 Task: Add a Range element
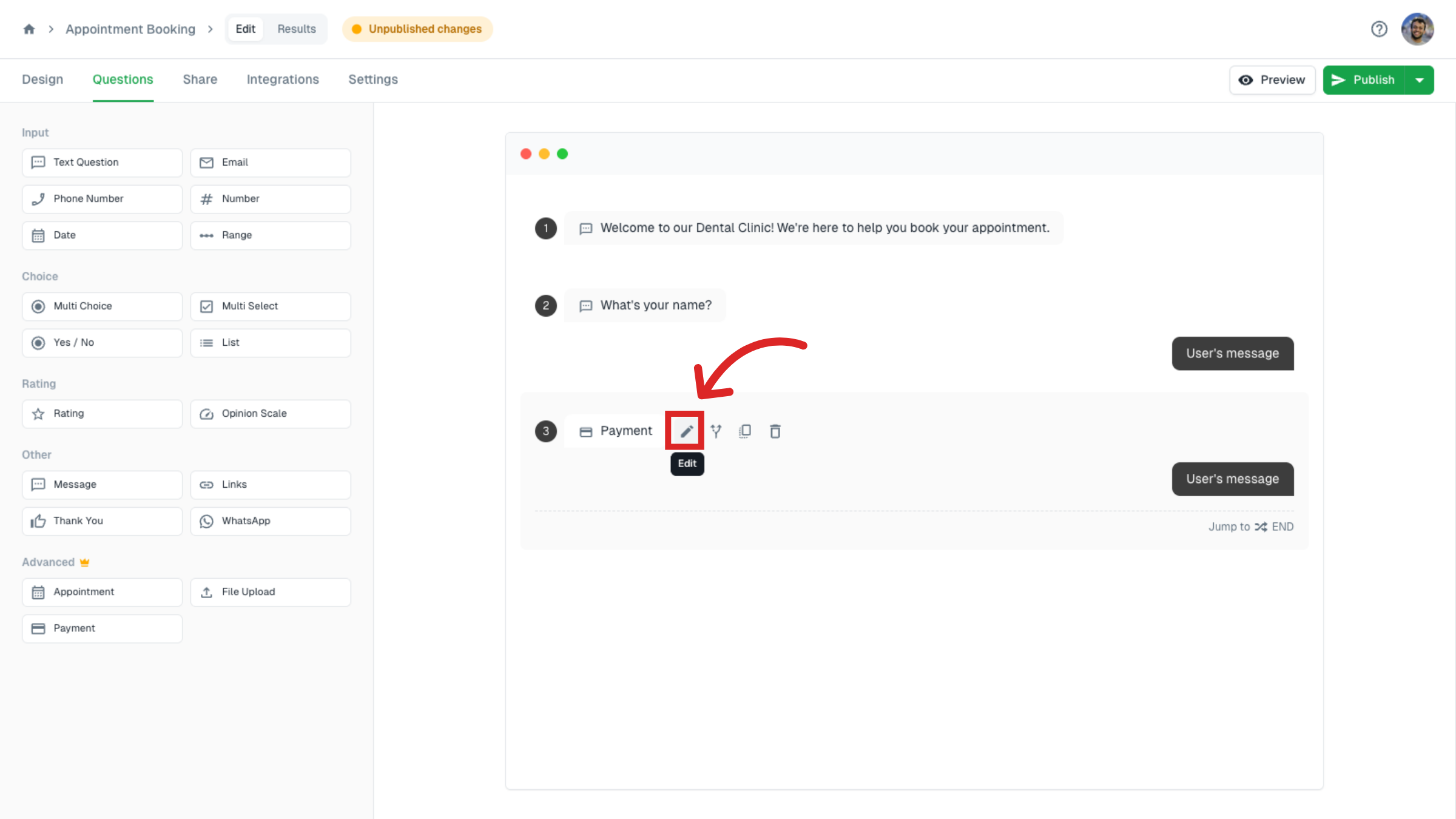tap(271, 235)
